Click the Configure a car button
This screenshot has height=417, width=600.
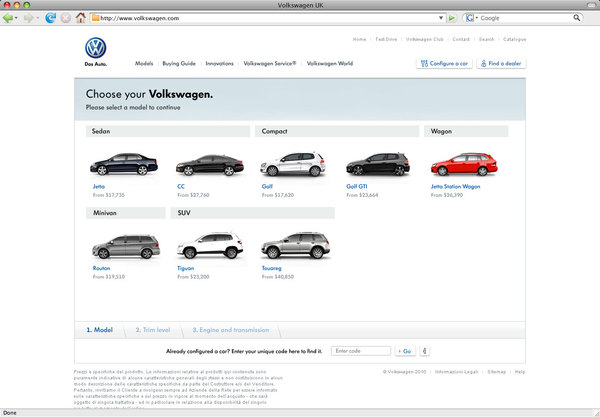point(443,63)
